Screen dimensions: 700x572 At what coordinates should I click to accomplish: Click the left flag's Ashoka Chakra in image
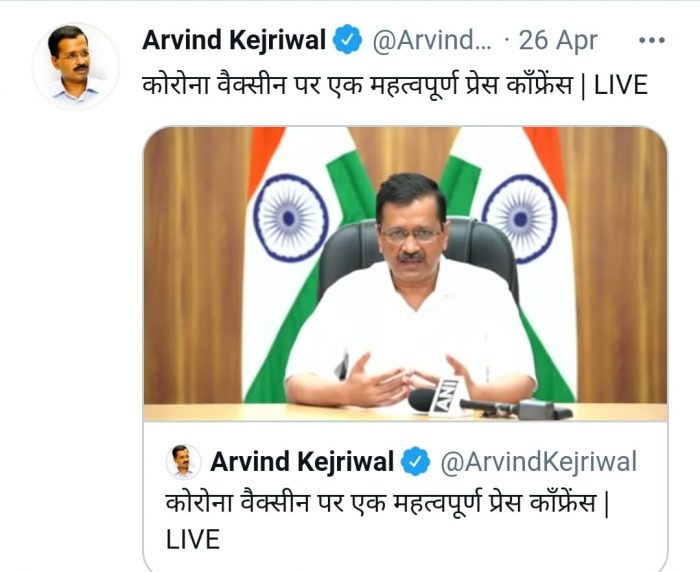click(x=291, y=218)
